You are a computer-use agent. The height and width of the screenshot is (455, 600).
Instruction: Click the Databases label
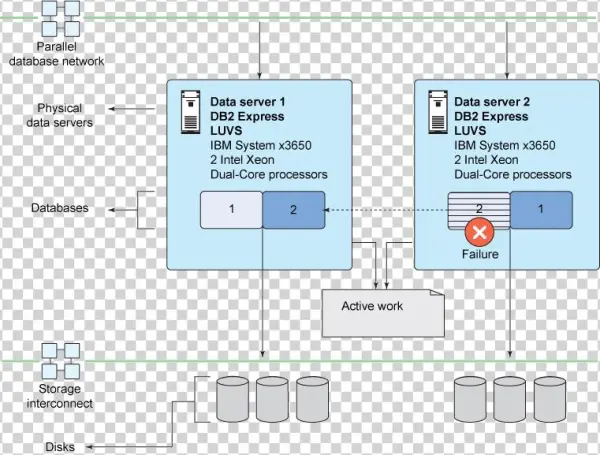click(59, 208)
